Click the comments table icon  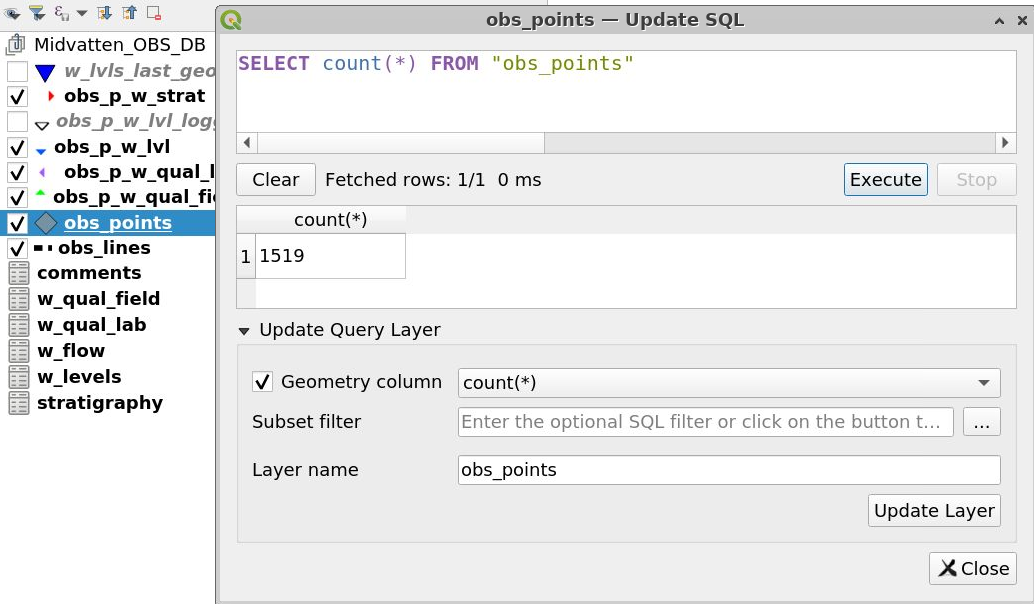click(x=19, y=273)
